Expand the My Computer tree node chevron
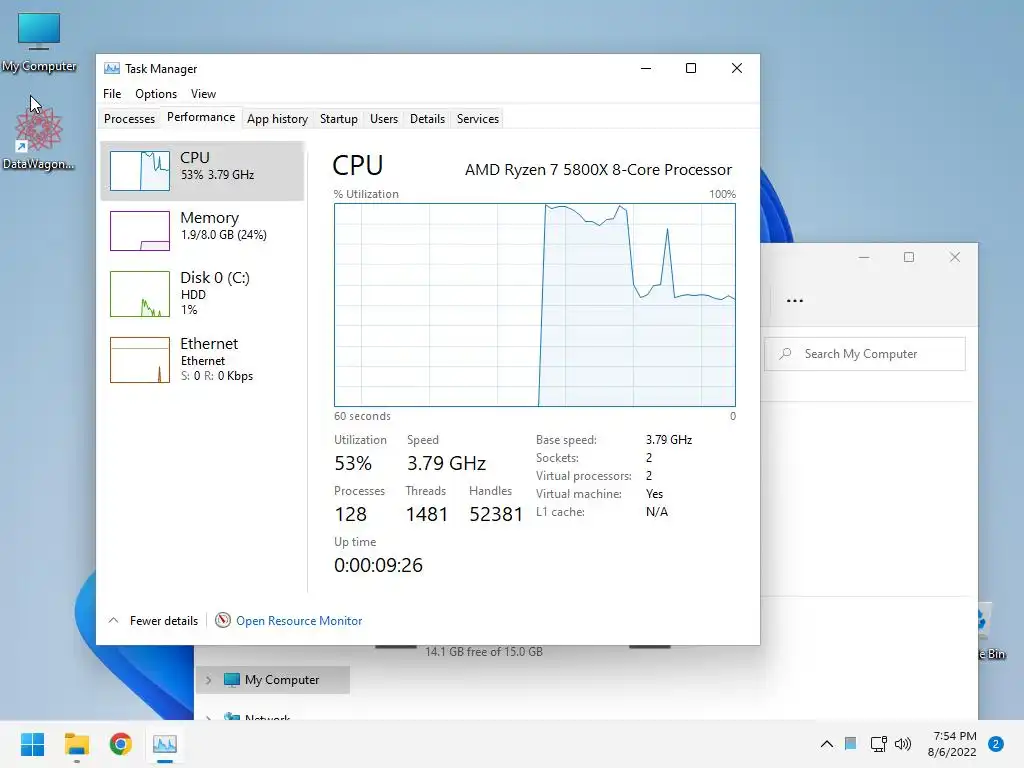The image size is (1024, 768). coord(208,680)
